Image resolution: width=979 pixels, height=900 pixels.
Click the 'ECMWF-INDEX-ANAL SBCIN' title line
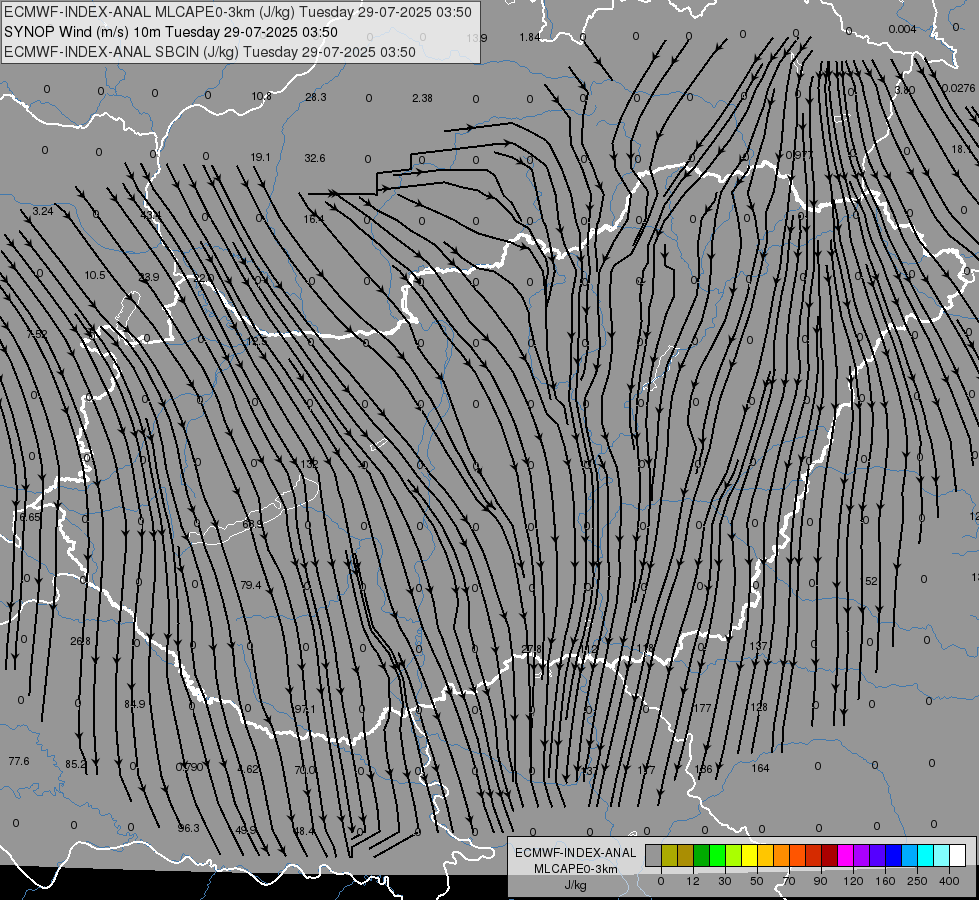(x=210, y=52)
